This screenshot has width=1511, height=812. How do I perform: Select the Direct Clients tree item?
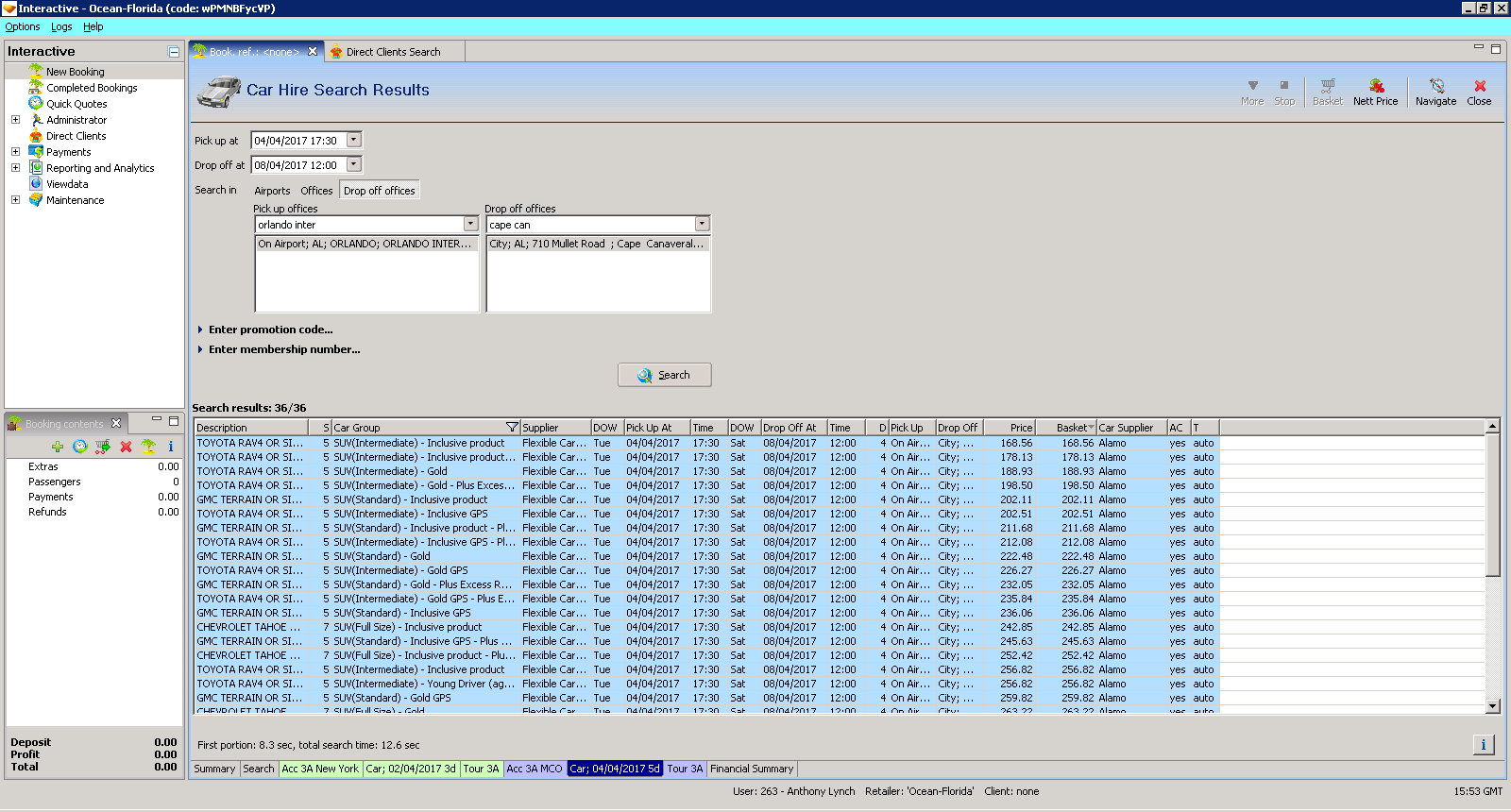point(76,136)
